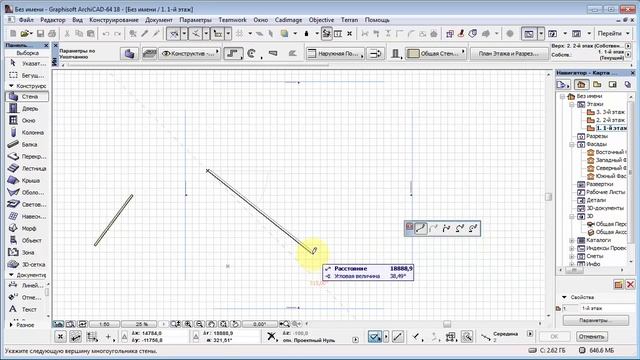Open the Teamwork menu
Viewport: 640px width, 360px height.
click(x=232, y=20)
